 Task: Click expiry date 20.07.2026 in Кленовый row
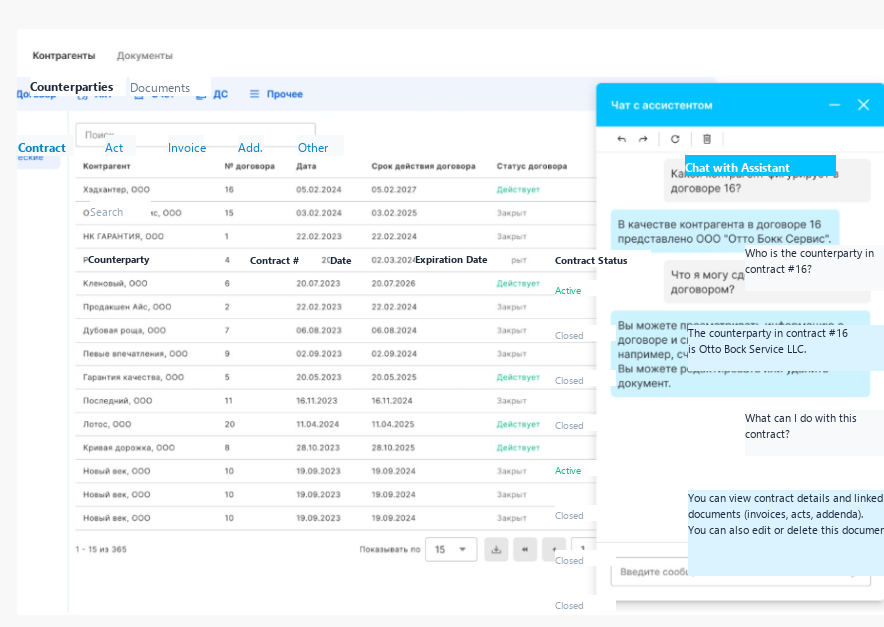(x=394, y=284)
